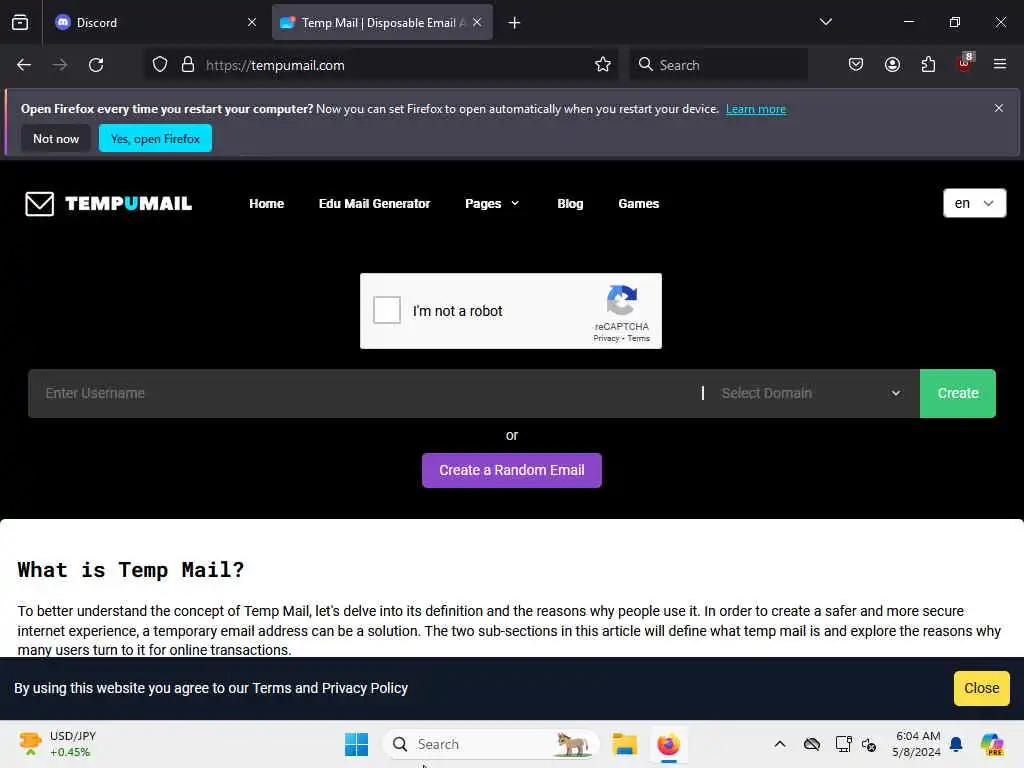Close the Discord tab
Viewport: 1024px width, 768px height.
[252, 22]
